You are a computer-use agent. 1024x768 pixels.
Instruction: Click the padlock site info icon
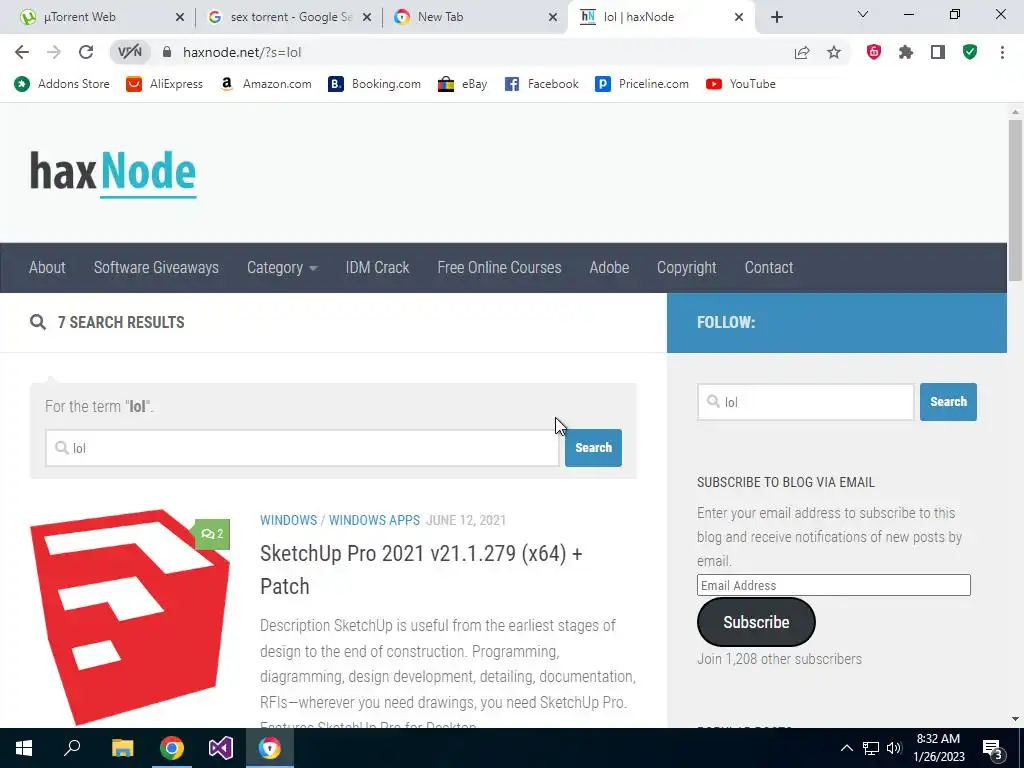click(167, 52)
